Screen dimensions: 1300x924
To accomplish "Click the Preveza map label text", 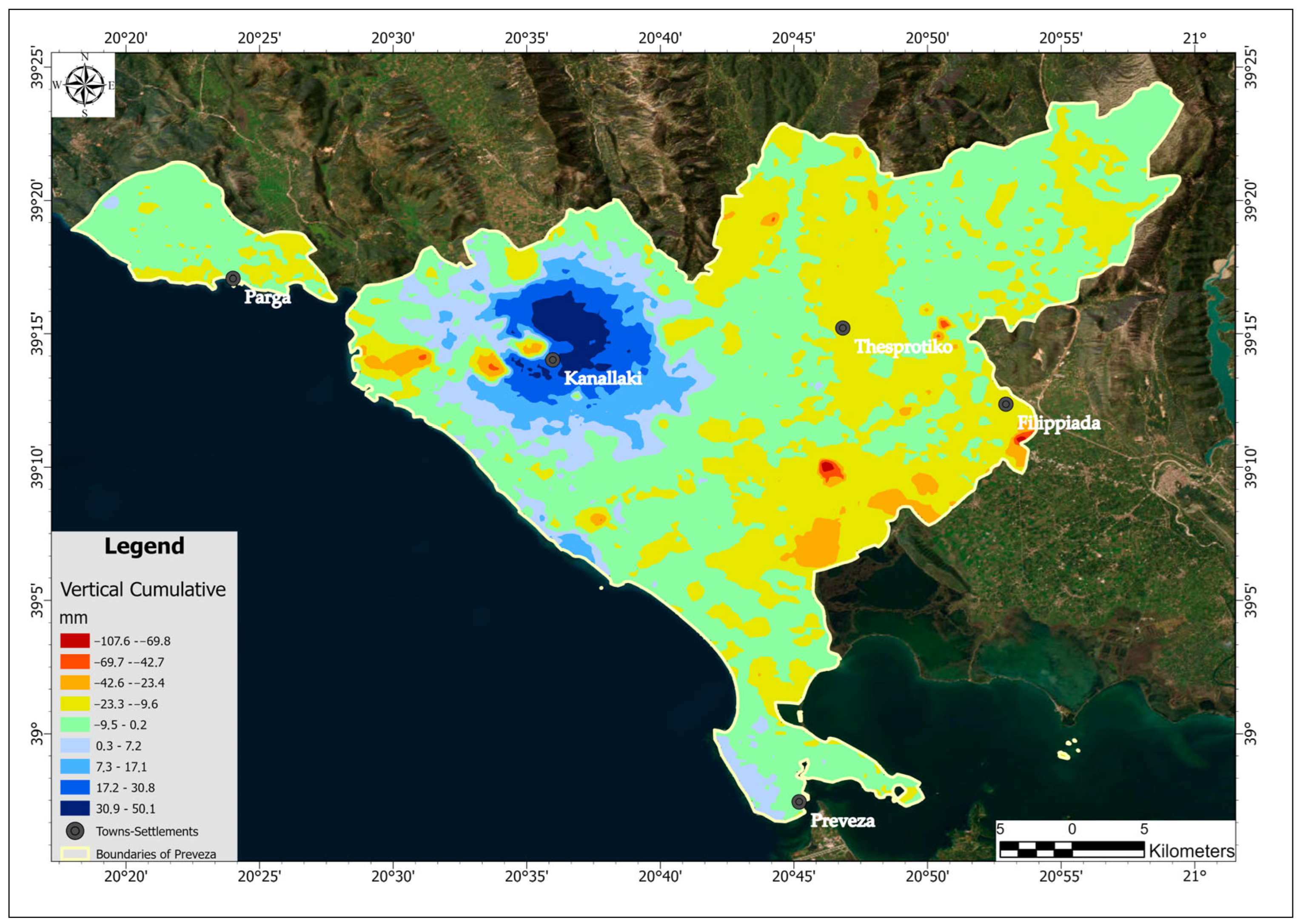I will point(842,820).
